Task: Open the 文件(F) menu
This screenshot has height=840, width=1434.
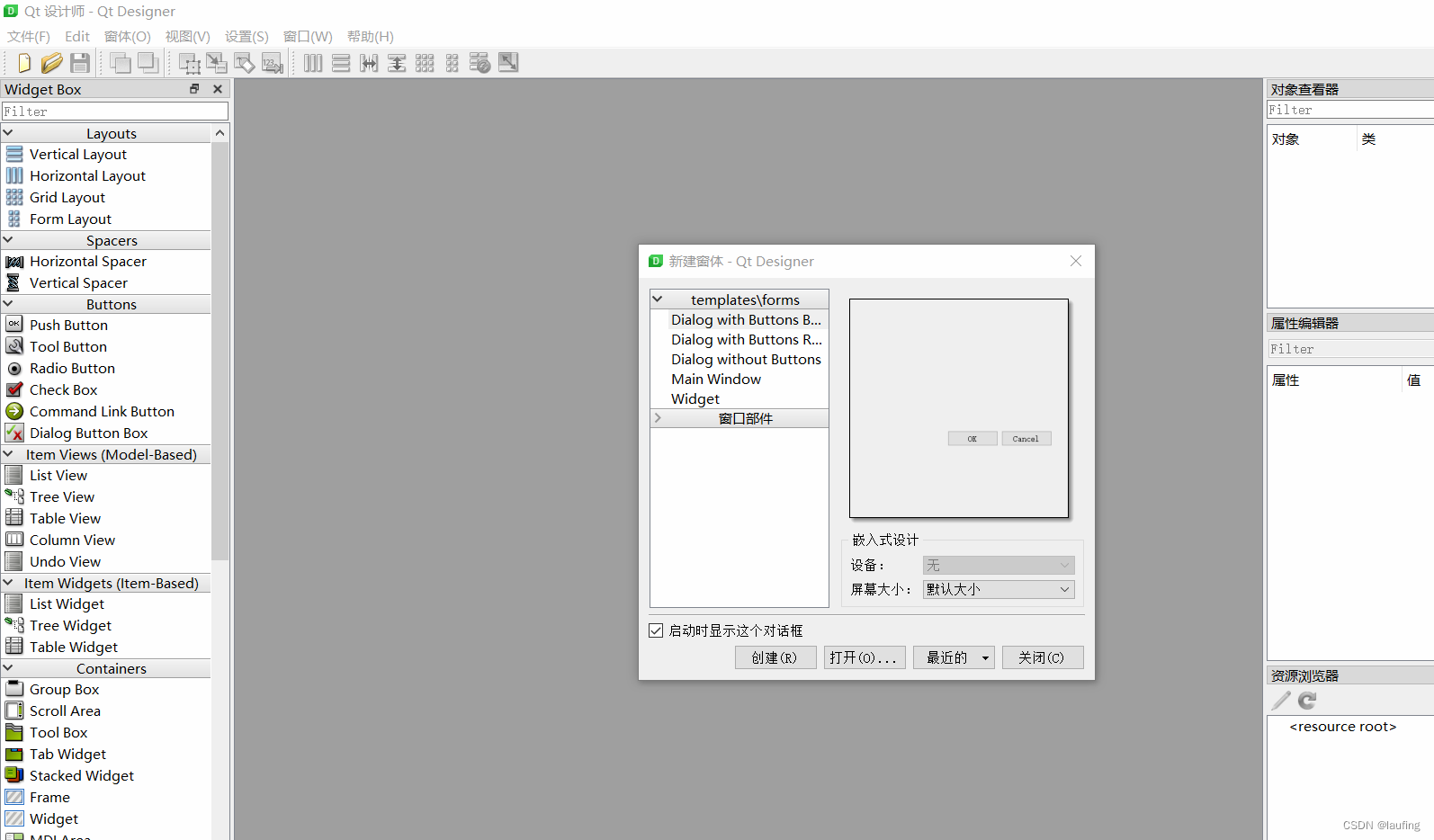Action: [x=29, y=37]
